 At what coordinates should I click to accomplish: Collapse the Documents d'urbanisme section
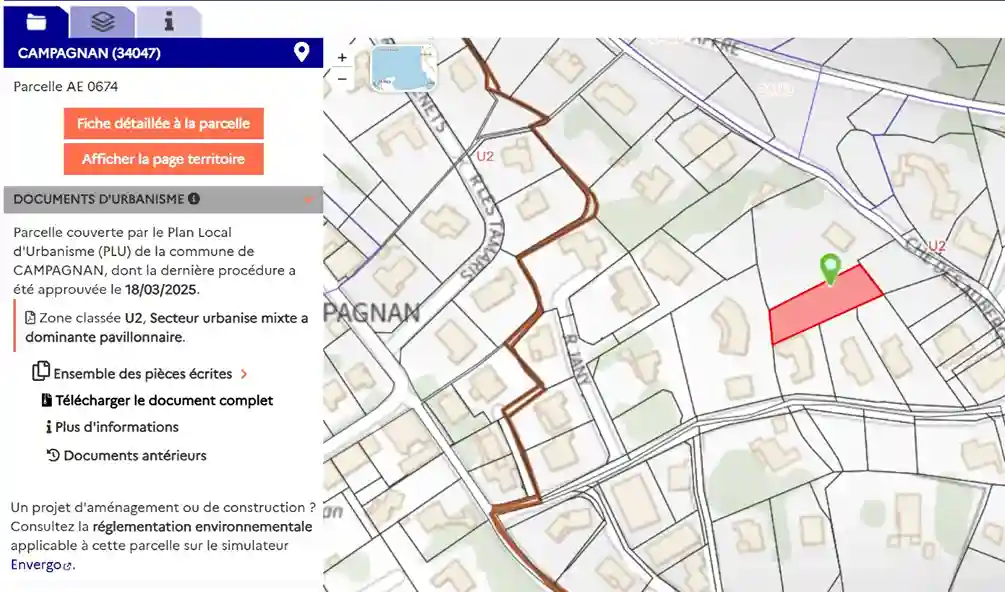pyautogui.click(x=309, y=199)
